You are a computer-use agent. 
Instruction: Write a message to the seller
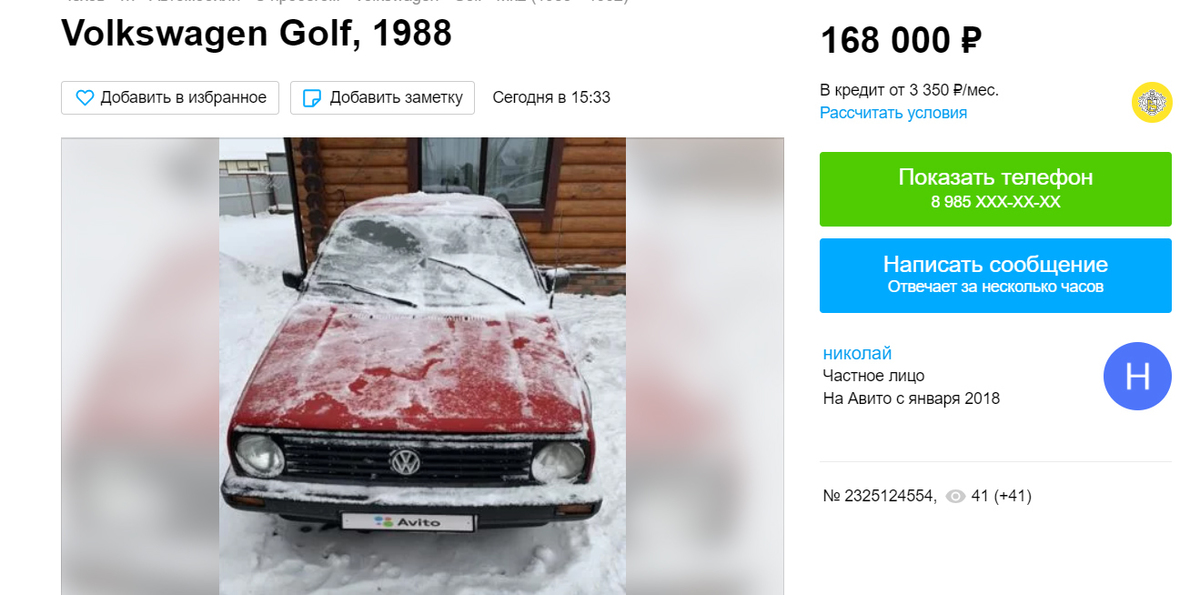[995, 275]
